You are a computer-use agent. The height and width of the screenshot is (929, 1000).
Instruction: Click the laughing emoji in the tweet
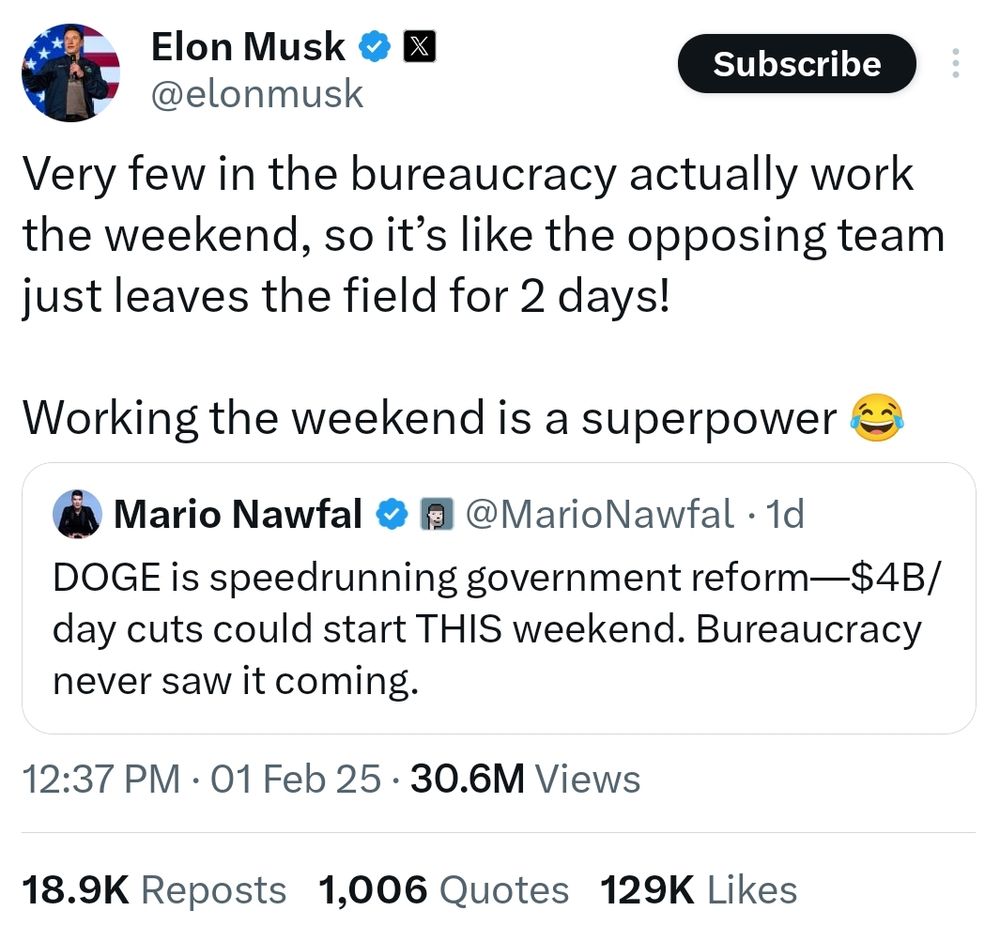point(878,418)
